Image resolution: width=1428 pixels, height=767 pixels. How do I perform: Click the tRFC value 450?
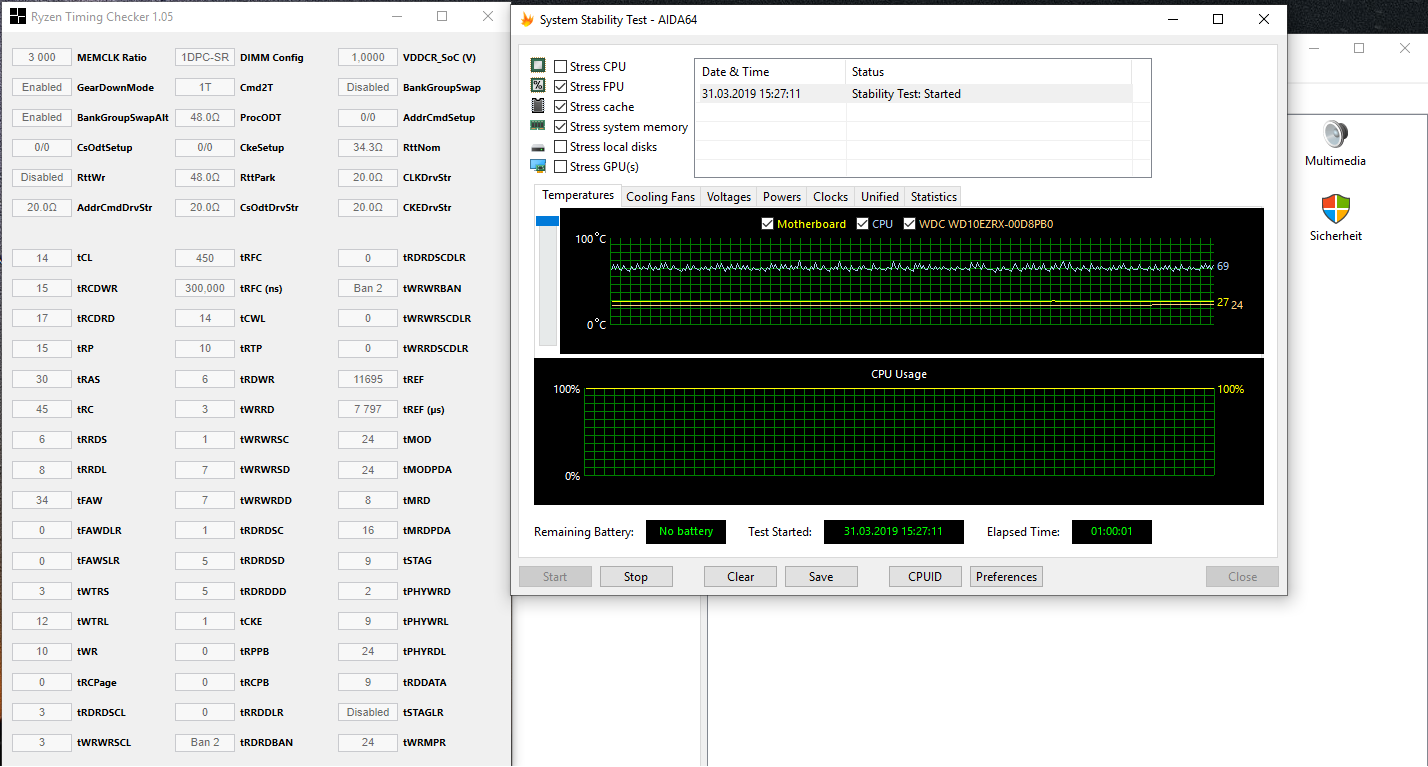[x=205, y=258]
